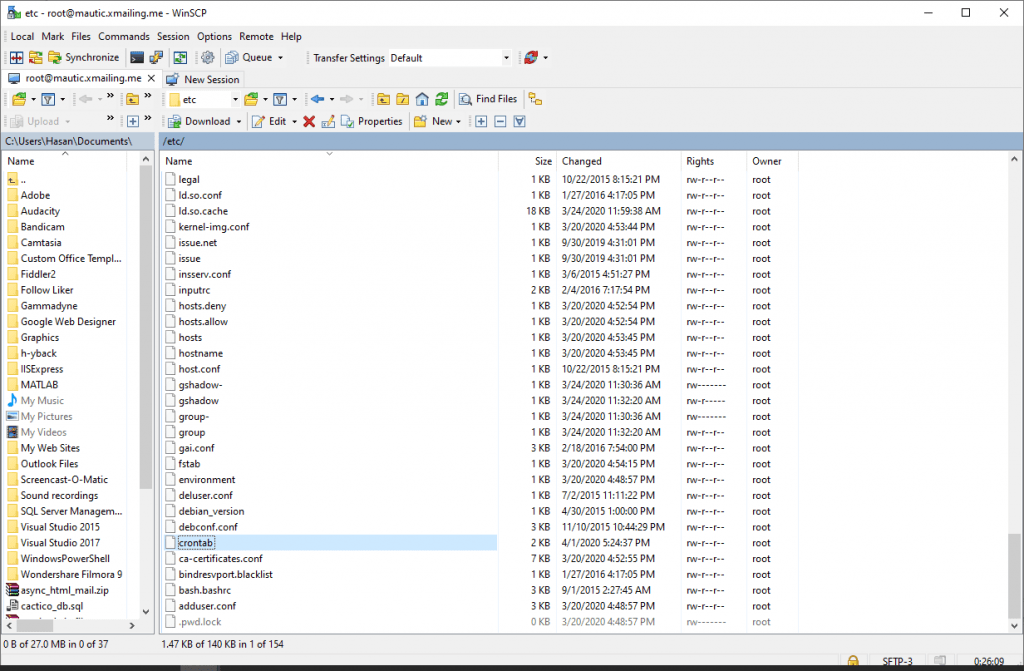The height and width of the screenshot is (671, 1024).
Task: Open the remote filter settings
Action: pos(279,98)
